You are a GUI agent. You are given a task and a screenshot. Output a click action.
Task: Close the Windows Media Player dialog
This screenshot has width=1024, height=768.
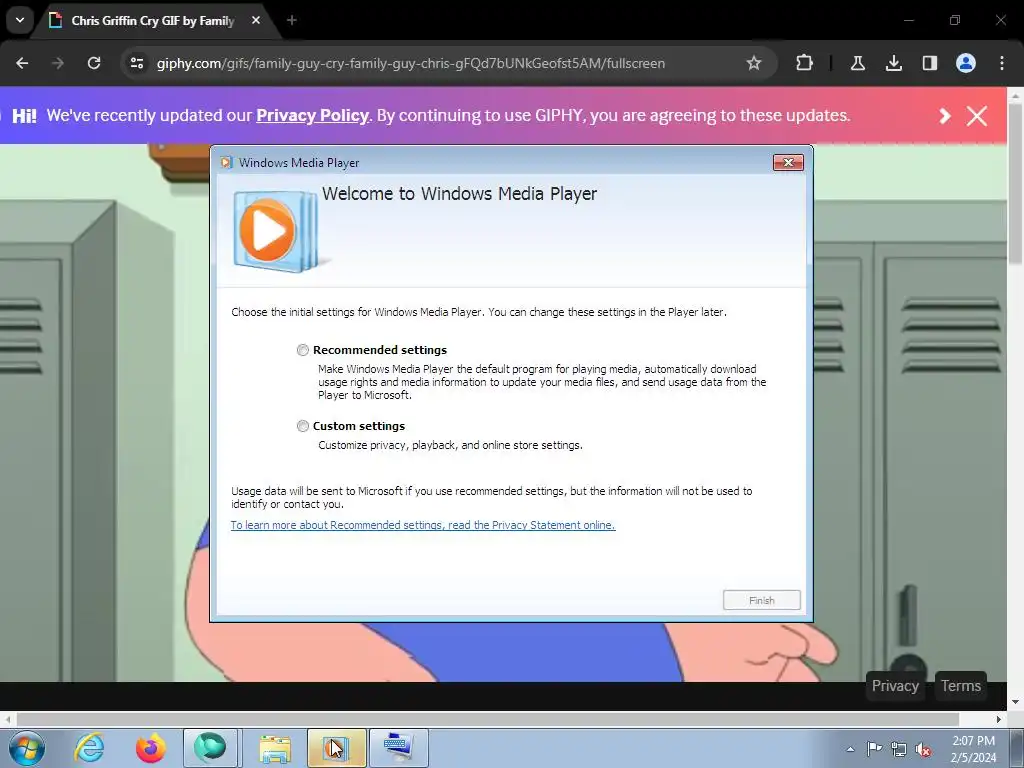tap(788, 163)
